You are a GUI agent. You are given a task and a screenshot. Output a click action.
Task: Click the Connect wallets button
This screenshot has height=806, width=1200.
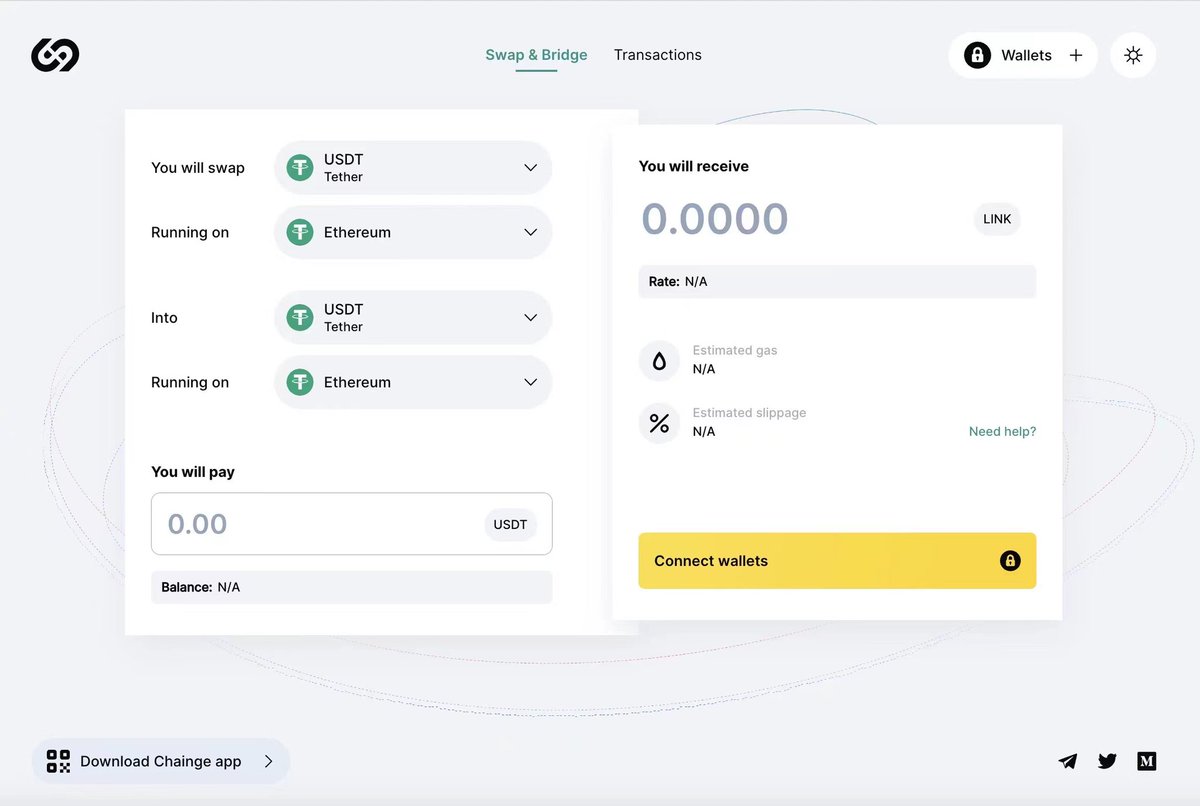pyautogui.click(x=837, y=561)
